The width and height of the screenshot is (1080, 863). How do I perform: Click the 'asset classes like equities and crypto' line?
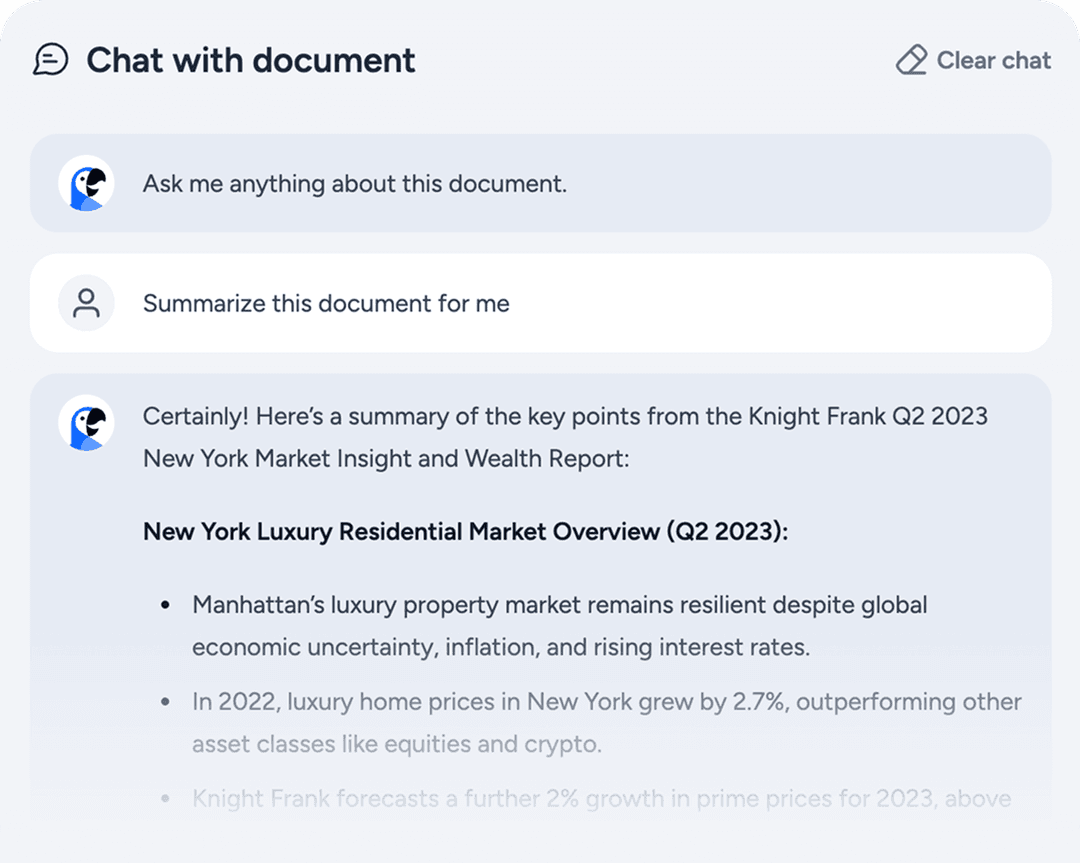(397, 744)
